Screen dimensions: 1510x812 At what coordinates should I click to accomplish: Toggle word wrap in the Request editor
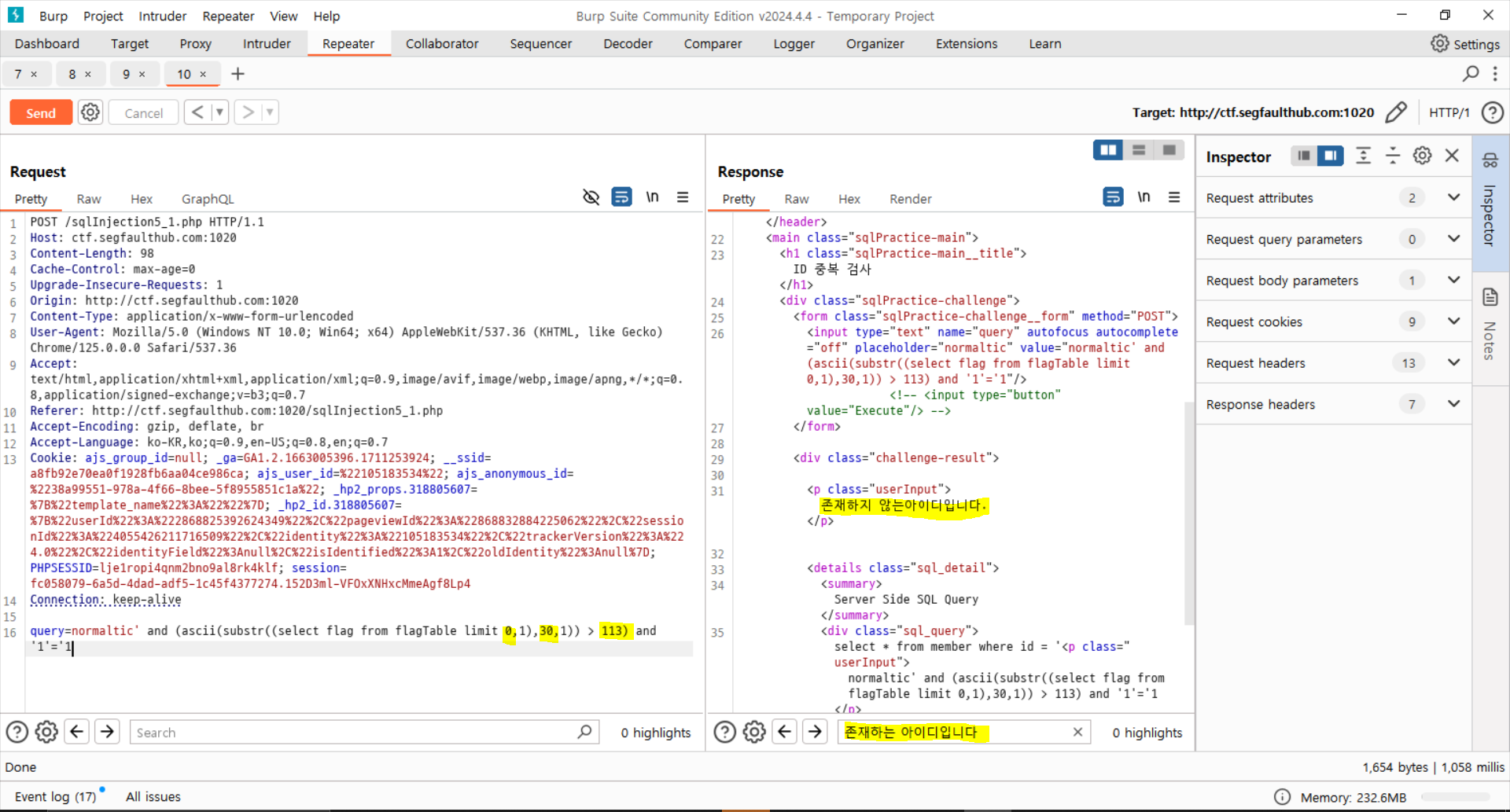tap(621, 197)
